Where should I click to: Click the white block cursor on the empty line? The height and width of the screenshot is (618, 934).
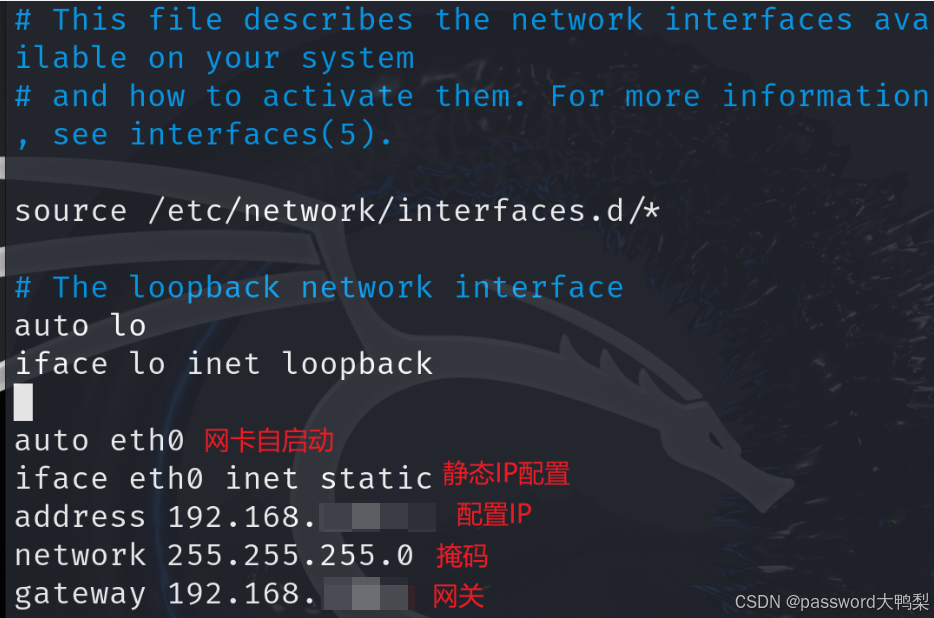(x=24, y=402)
